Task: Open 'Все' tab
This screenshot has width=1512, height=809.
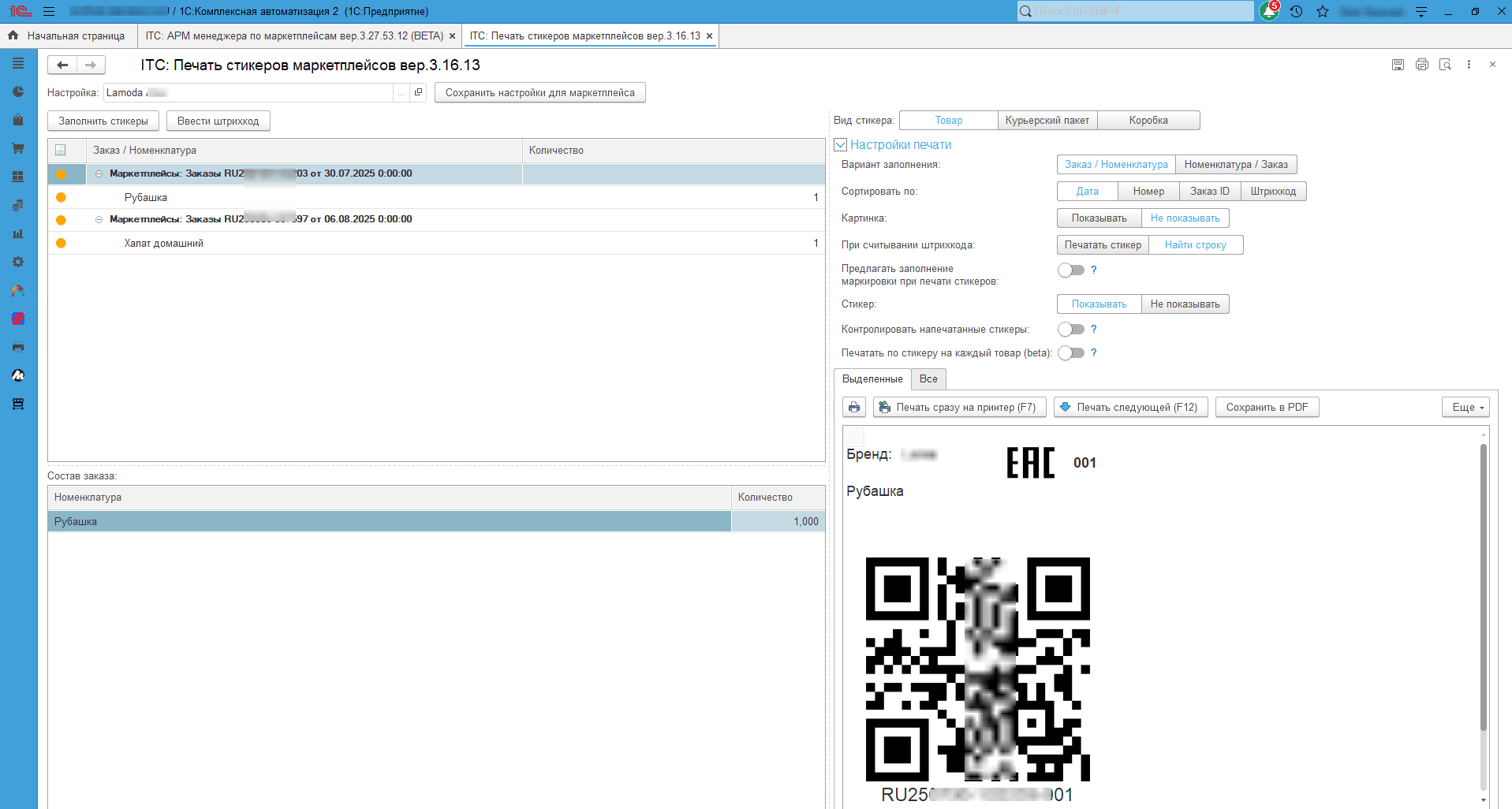Action: [x=928, y=378]
